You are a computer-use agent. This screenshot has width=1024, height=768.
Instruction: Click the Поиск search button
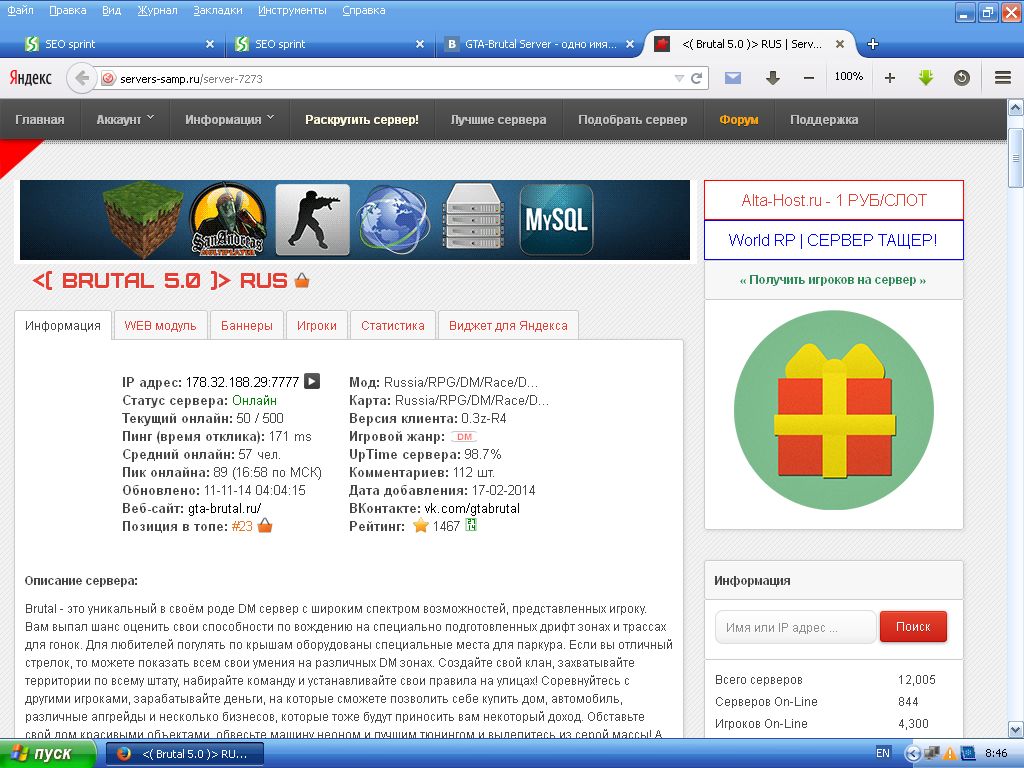(913, 627)
